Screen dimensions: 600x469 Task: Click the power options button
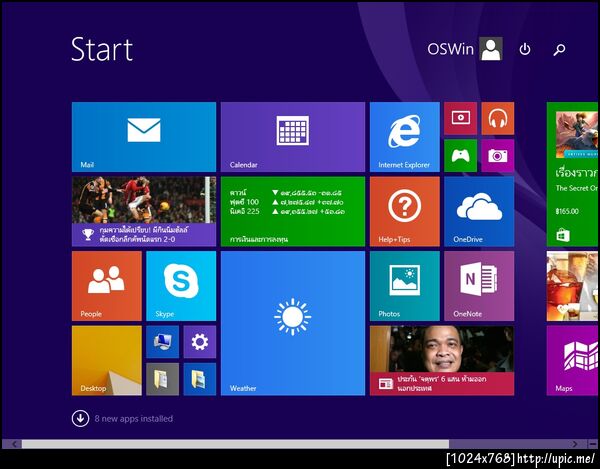click(x=525, y=49)
